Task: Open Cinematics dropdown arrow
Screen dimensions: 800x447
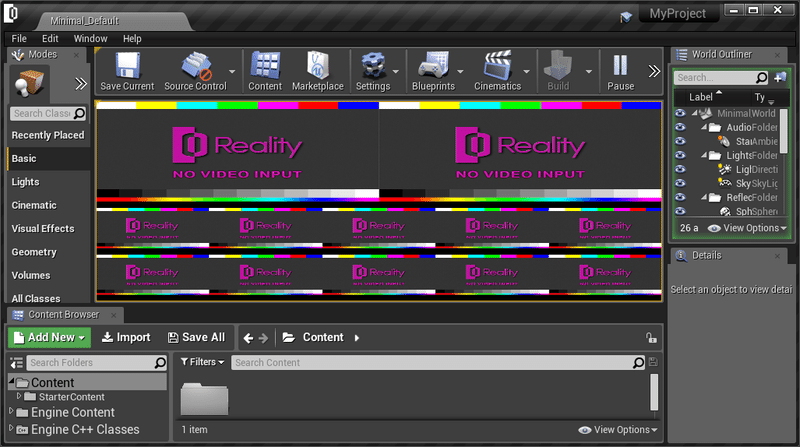Action: coord(527,71)
